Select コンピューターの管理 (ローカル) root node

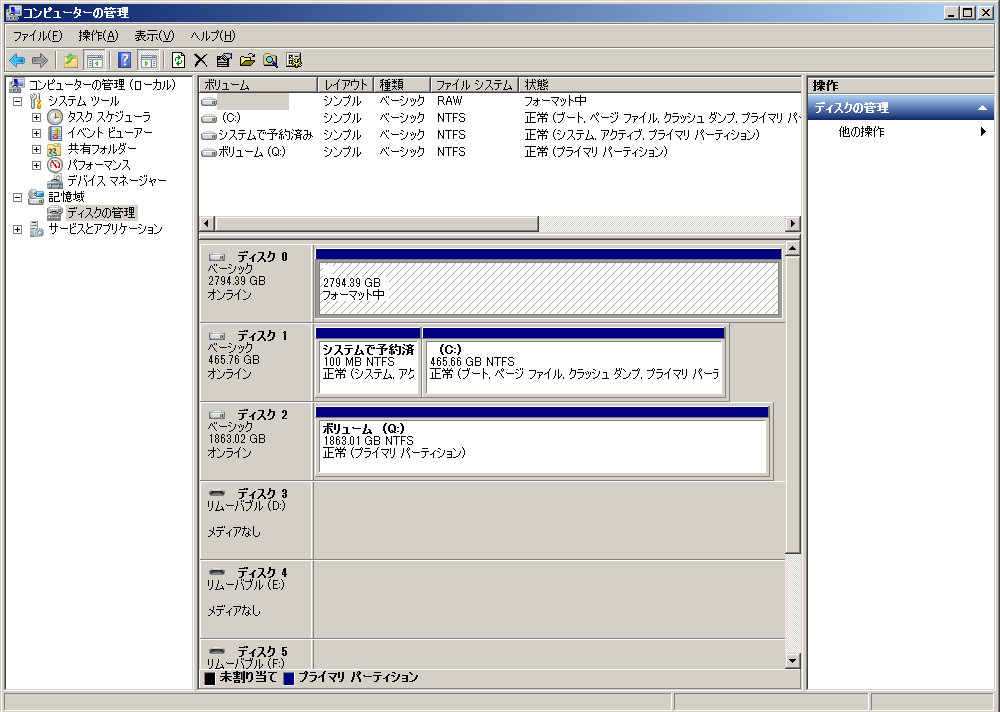(x=102, y=85)
